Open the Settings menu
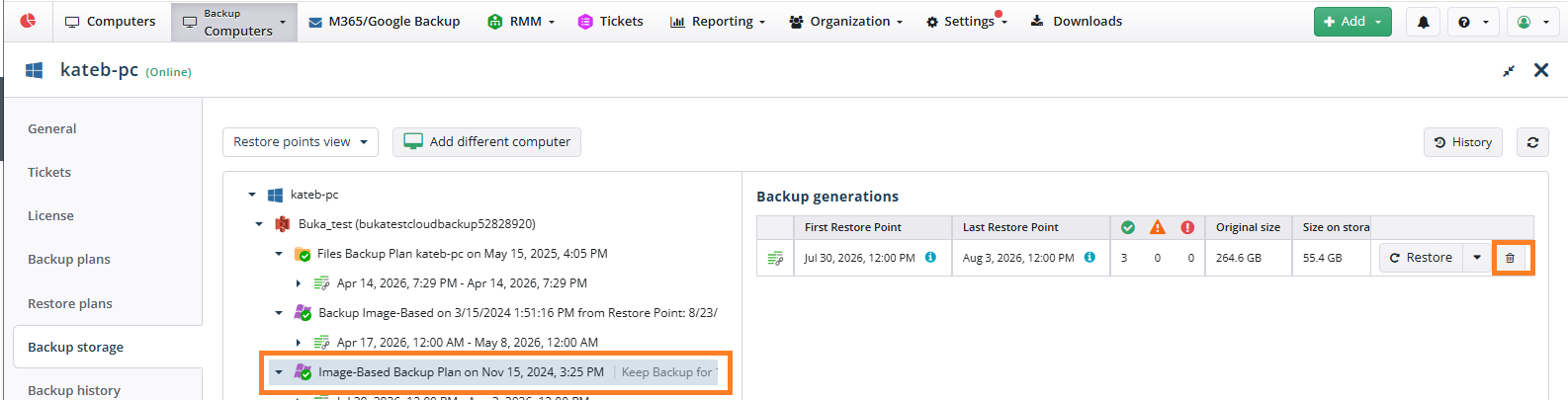 point(966,21)
